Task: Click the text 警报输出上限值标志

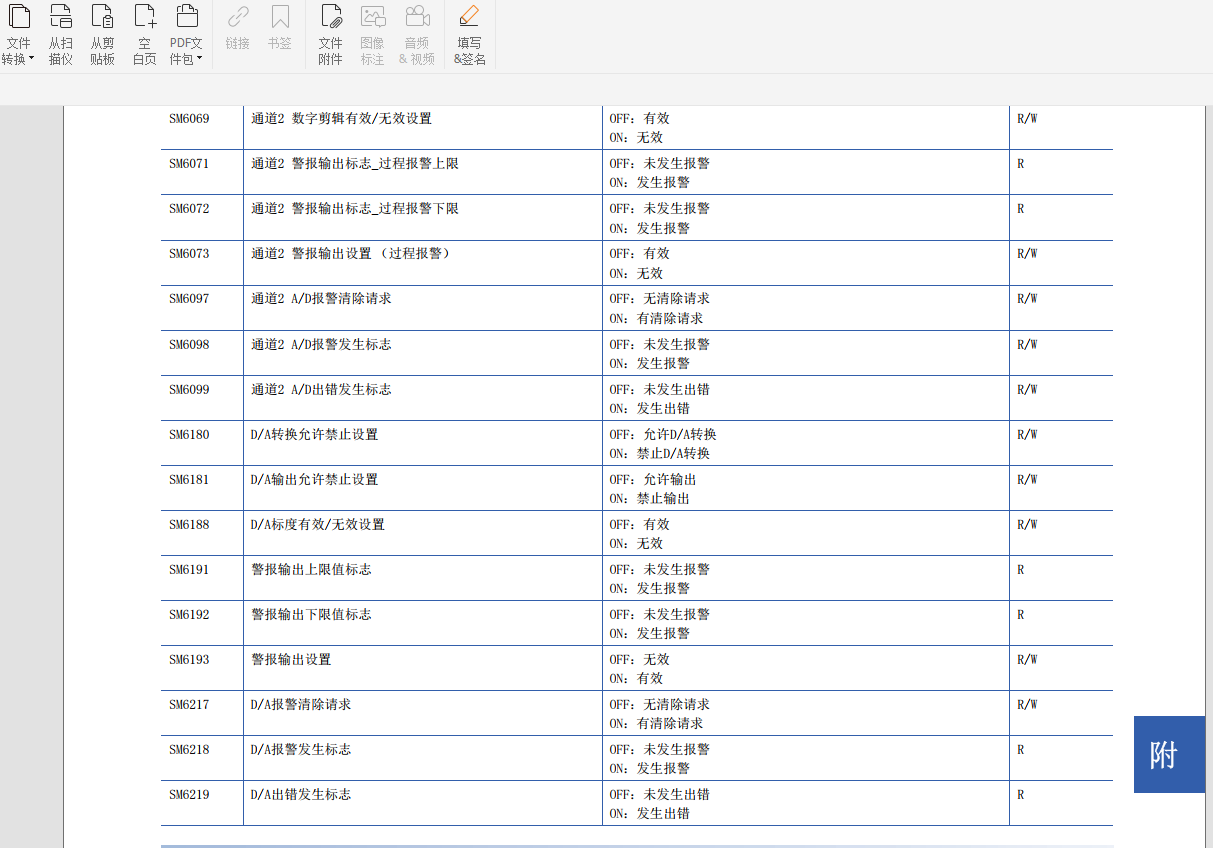Action: [x=311, y=570]
